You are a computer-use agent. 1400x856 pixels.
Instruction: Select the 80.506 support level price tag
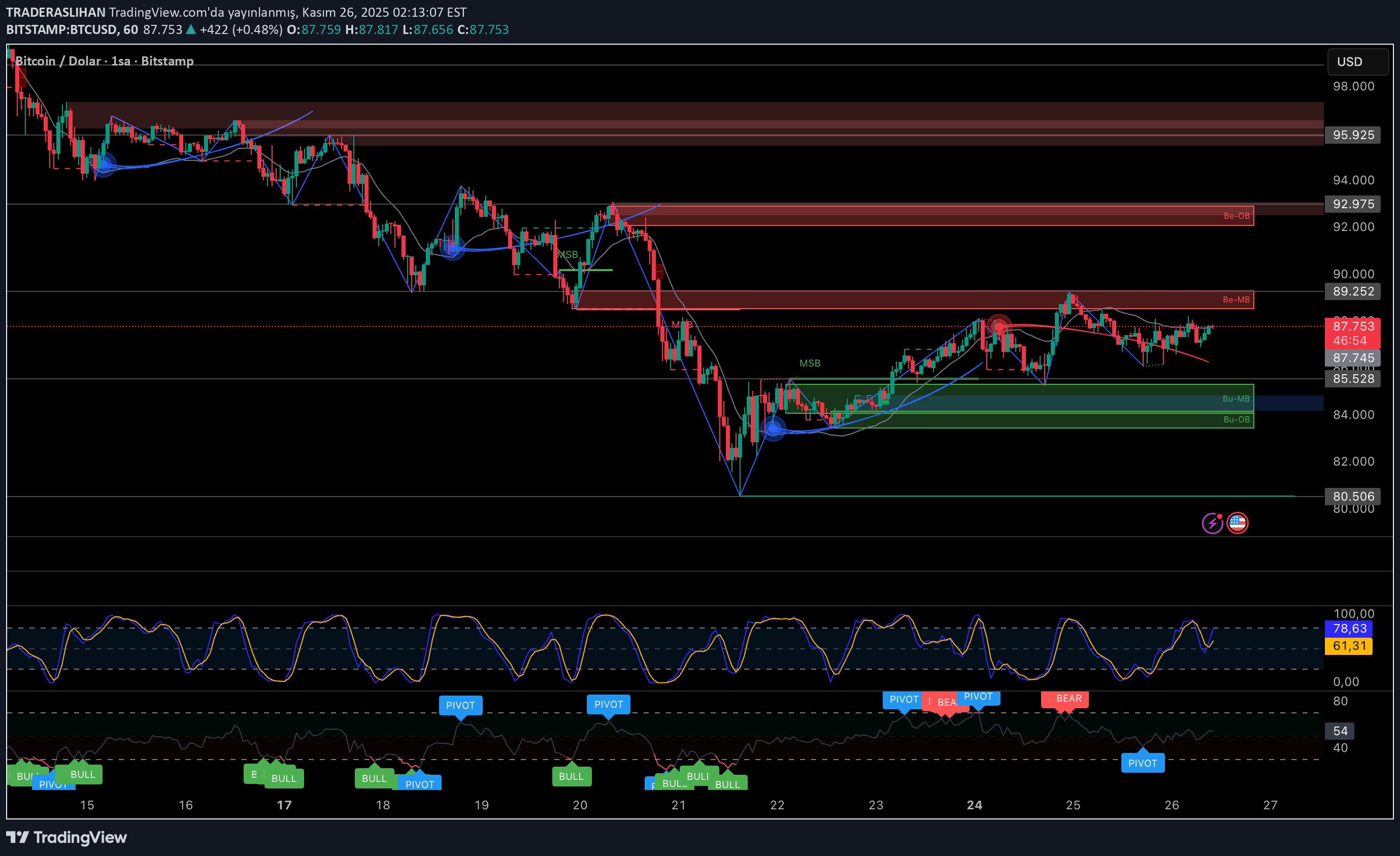tap(1353, 496)
